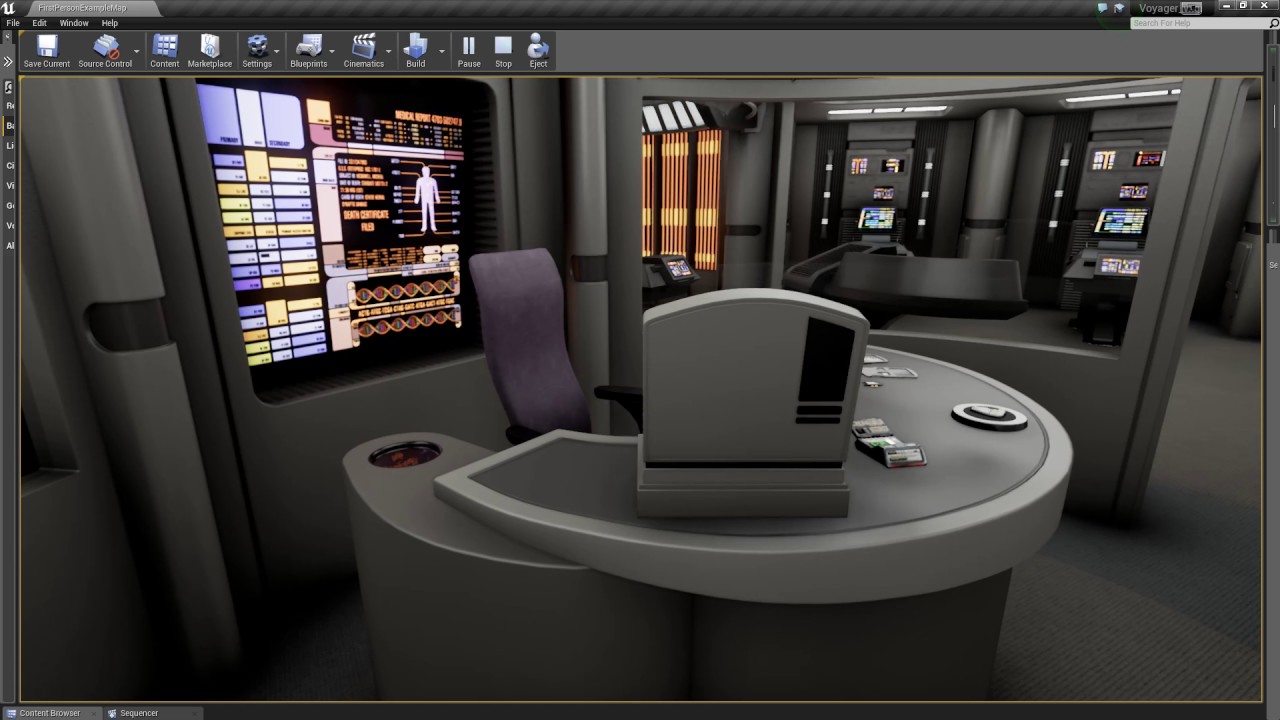Click the Modes panel search icon

[10, 88]
